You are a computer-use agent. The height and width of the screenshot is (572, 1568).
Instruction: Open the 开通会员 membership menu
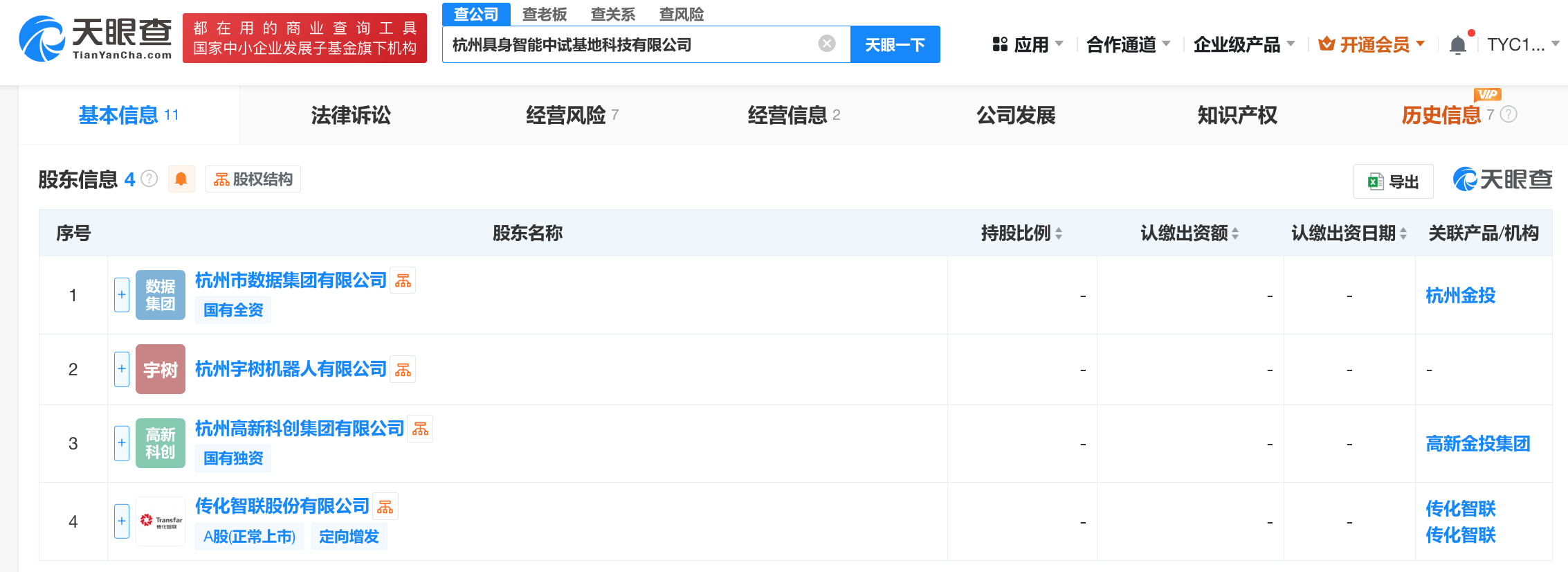tap(1371, 45)
